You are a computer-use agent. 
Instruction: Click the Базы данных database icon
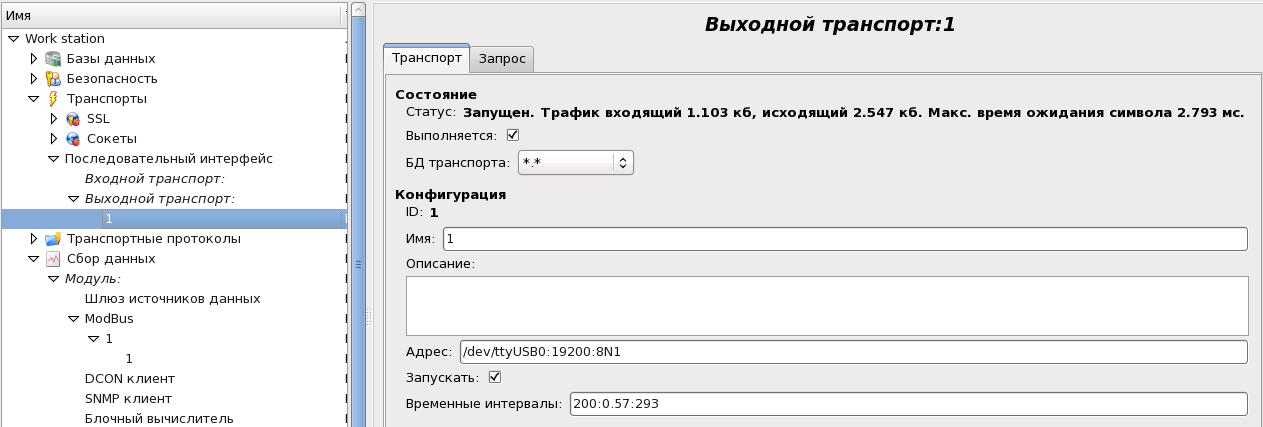tap(53, 59)
